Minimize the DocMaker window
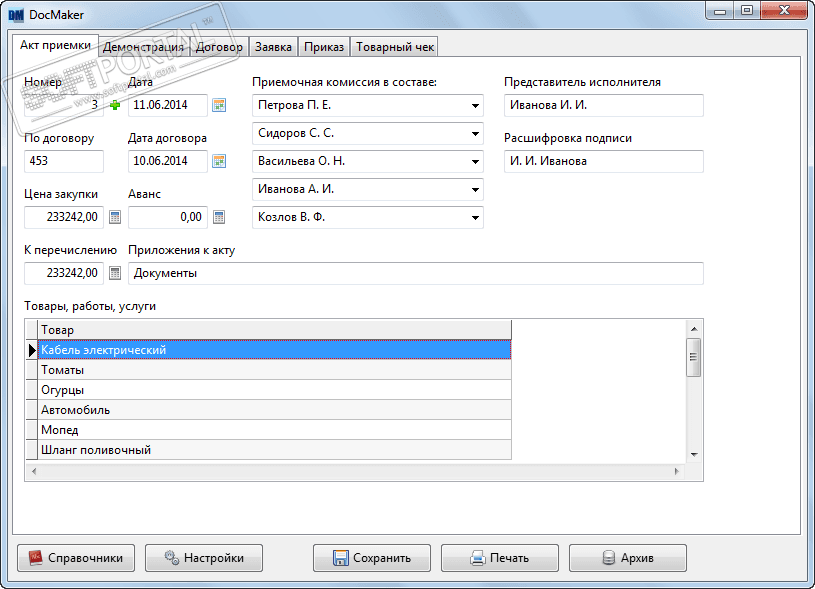This screenshot has width=815, height=589. click(720, 11)
